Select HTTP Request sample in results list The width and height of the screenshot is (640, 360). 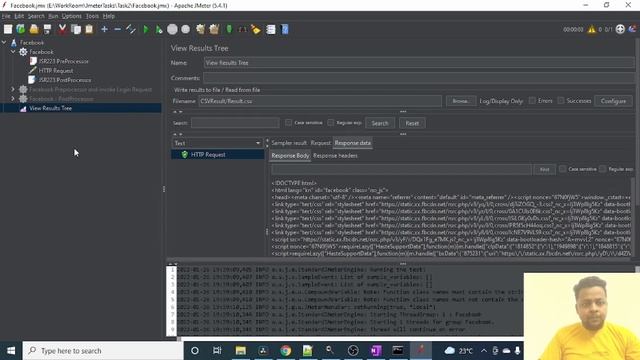coord(208,155)
